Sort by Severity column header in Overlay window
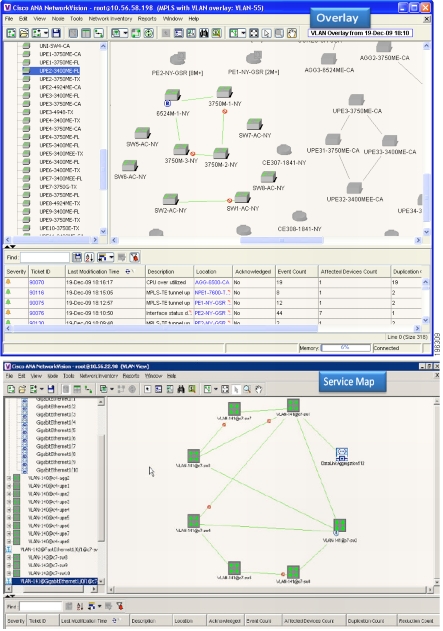 [16, 272]
